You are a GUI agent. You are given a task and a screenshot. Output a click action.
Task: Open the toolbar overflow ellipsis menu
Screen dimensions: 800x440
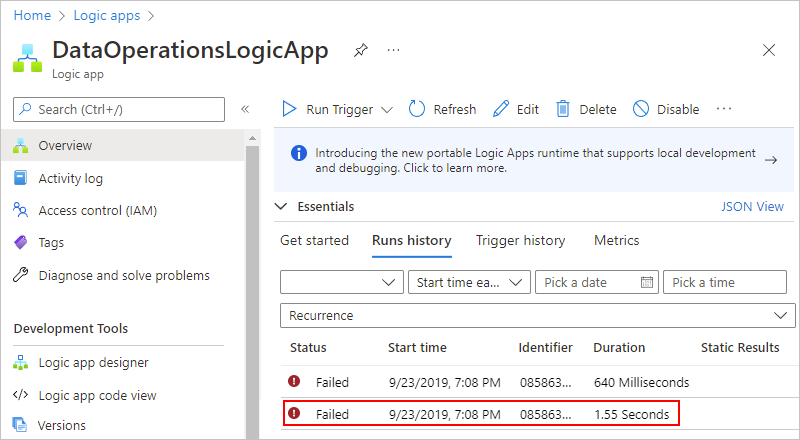[724, 109]
